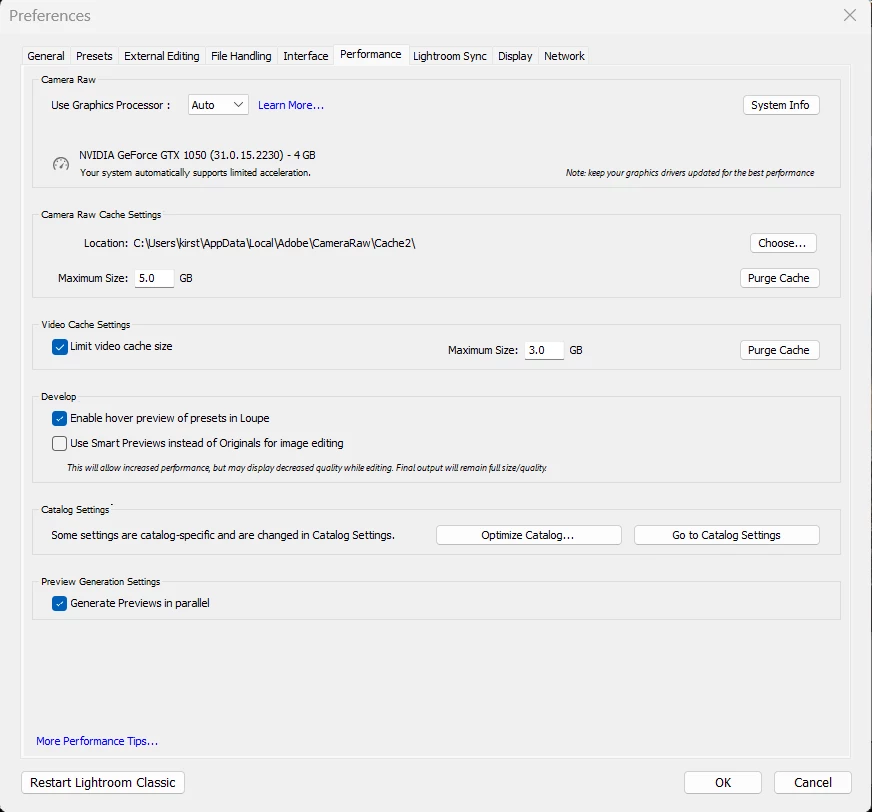
Task: Uncheck Generate Previews in parallel
Action: (x=60, y=603)
